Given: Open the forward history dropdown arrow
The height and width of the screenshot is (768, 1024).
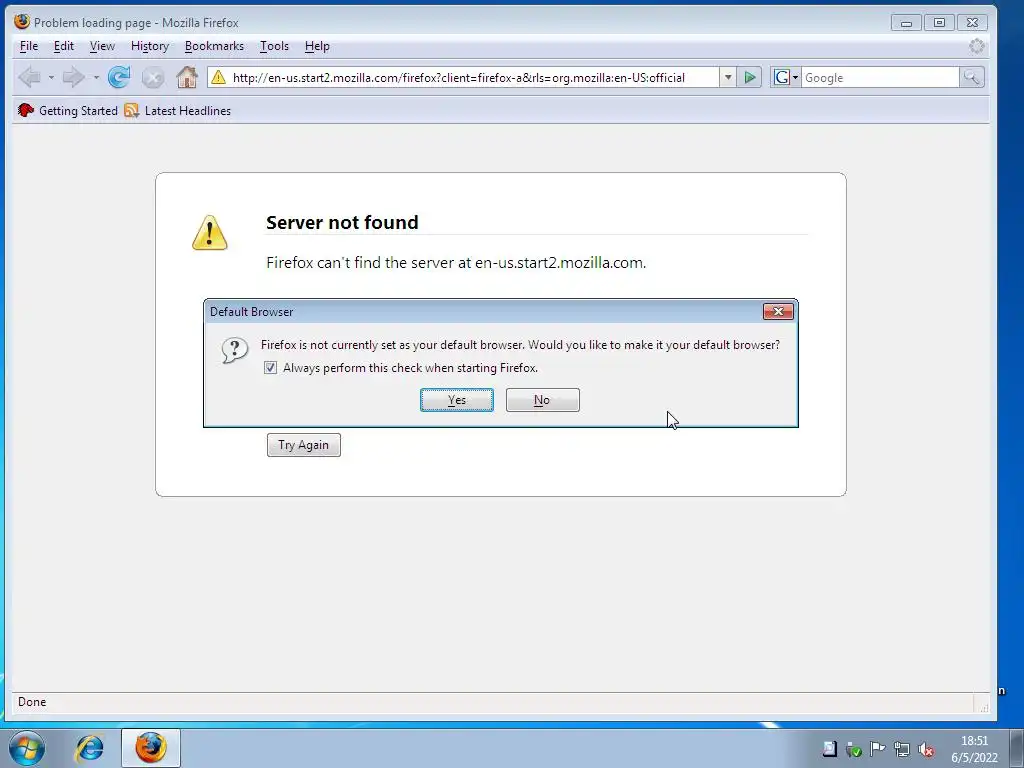Looking at the screenshot, I should [x=96, y=78].
